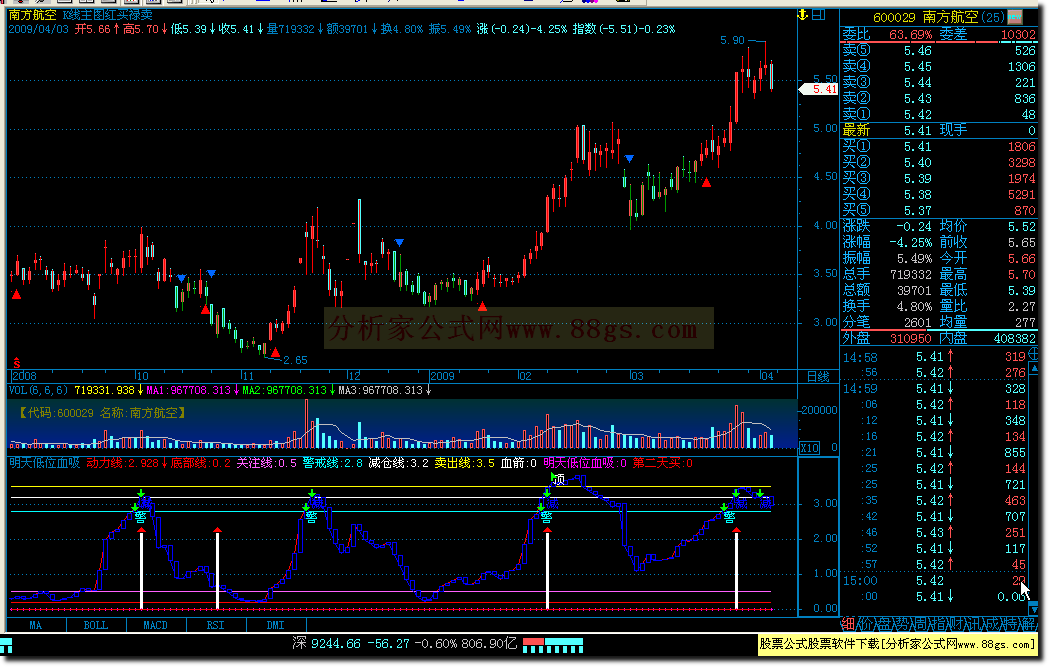The image size is (1050, 667).
Task: Select the 盘 tab in the right panel
Action: click(884, 624)
